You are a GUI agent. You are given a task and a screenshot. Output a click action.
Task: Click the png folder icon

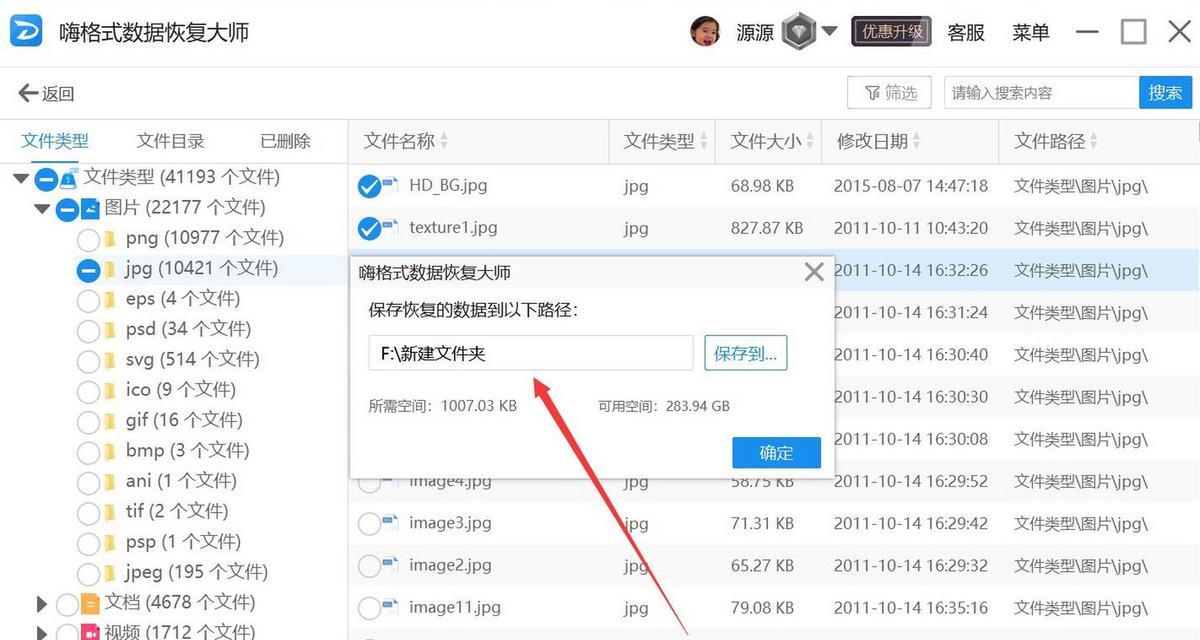click(110, 239)
